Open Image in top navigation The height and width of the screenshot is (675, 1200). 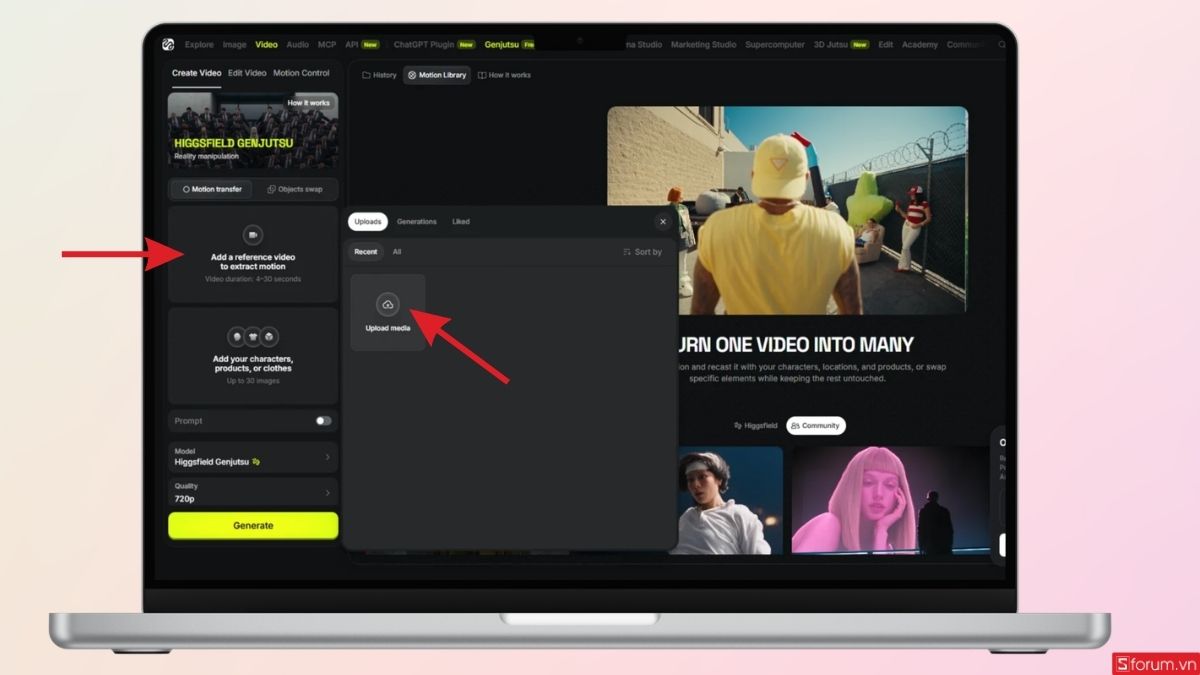click(234, 45)
